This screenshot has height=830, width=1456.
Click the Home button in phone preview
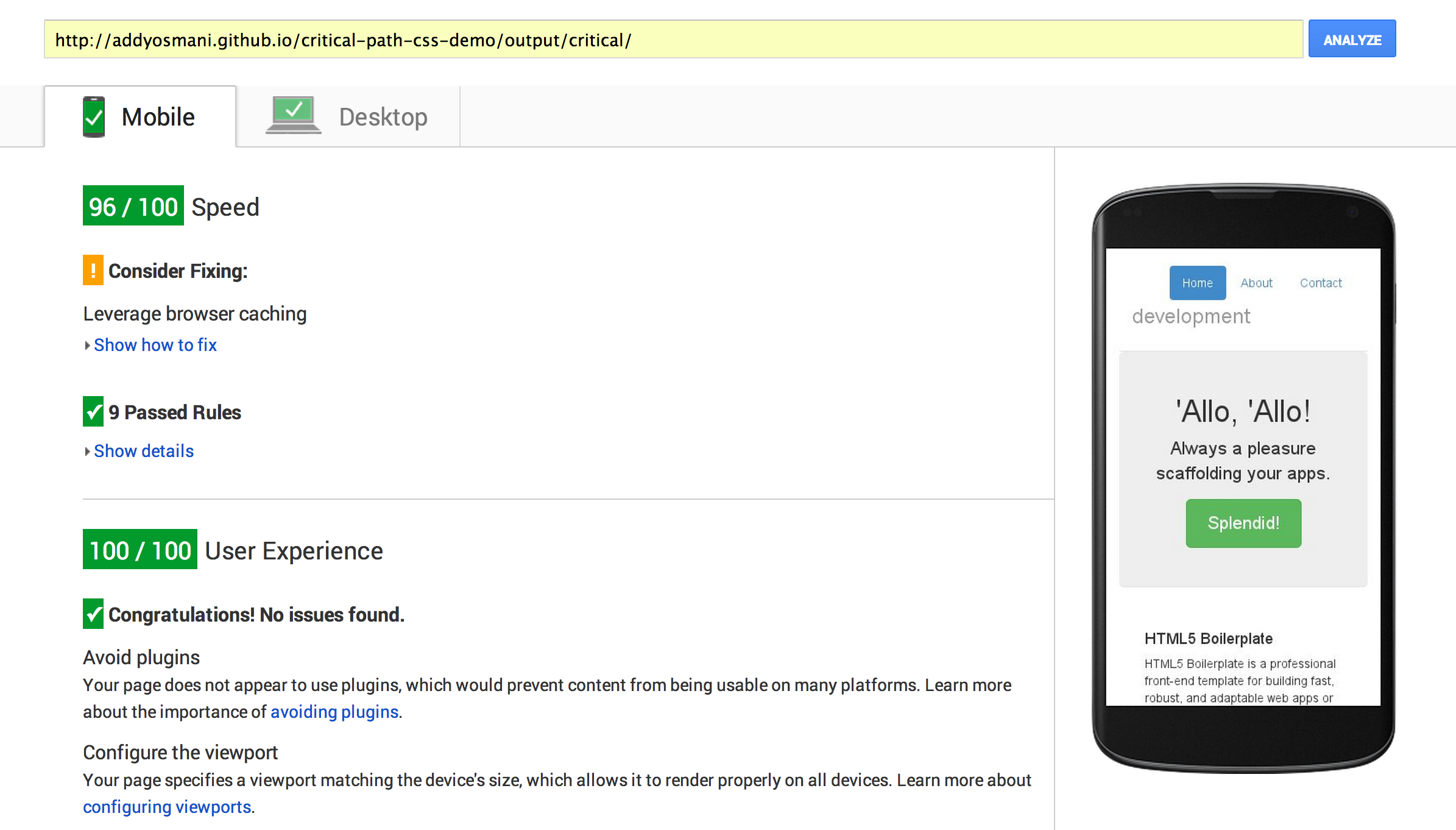(x=1197, y=283)
